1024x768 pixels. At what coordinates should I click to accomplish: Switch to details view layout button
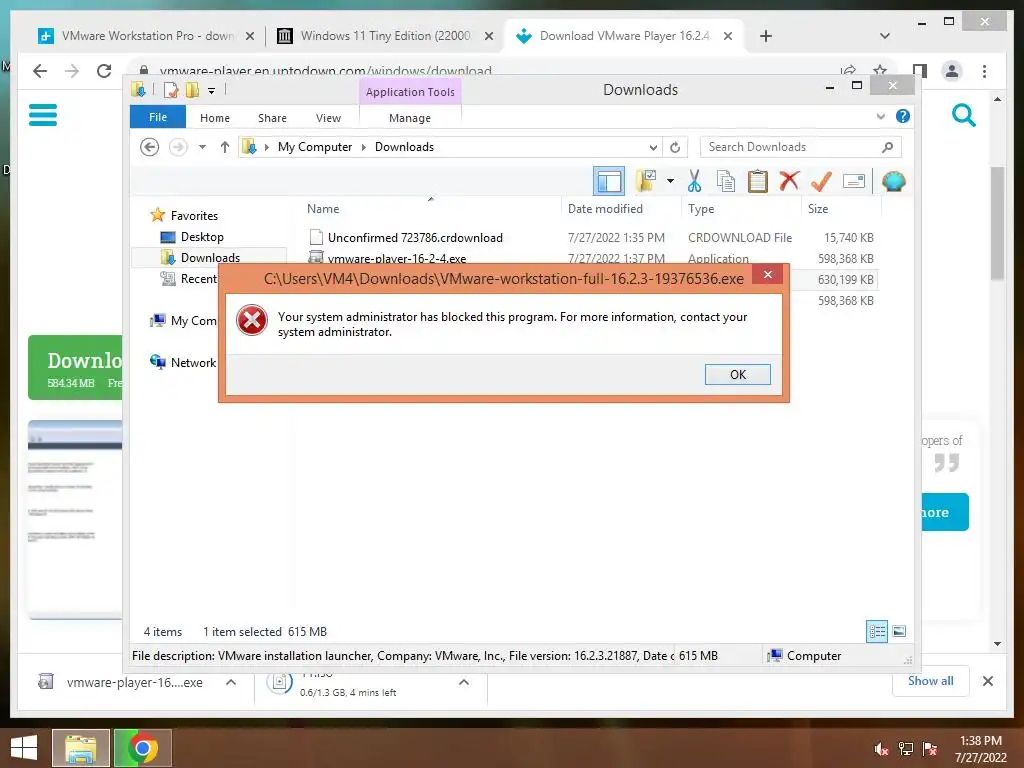tap(877, 631)
